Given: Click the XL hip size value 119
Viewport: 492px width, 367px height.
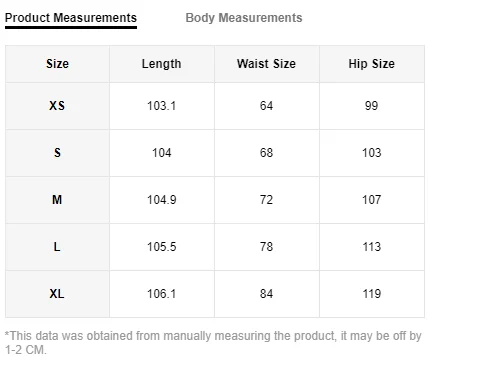Looking at the screenshot, I should click(372, 294).
